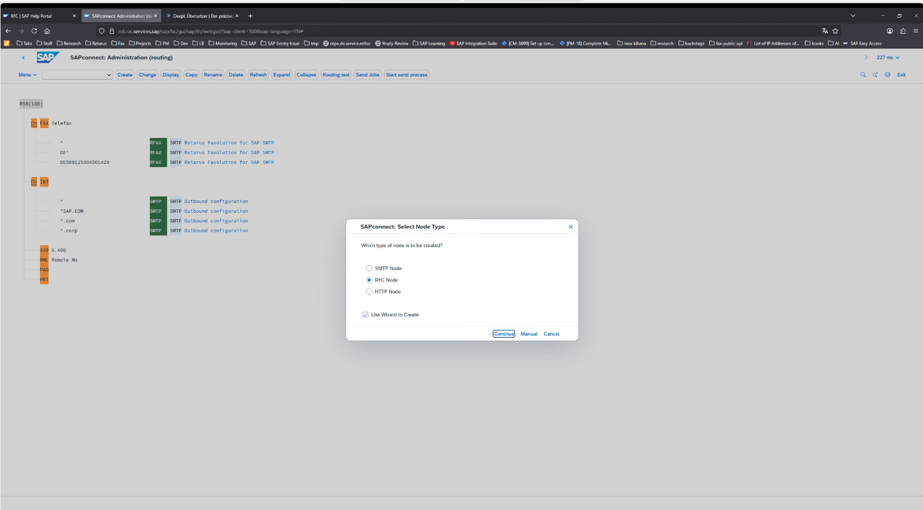923x510 pixels.
Task: Click the Delete toolbar button
Action: [x=235, y=75]
